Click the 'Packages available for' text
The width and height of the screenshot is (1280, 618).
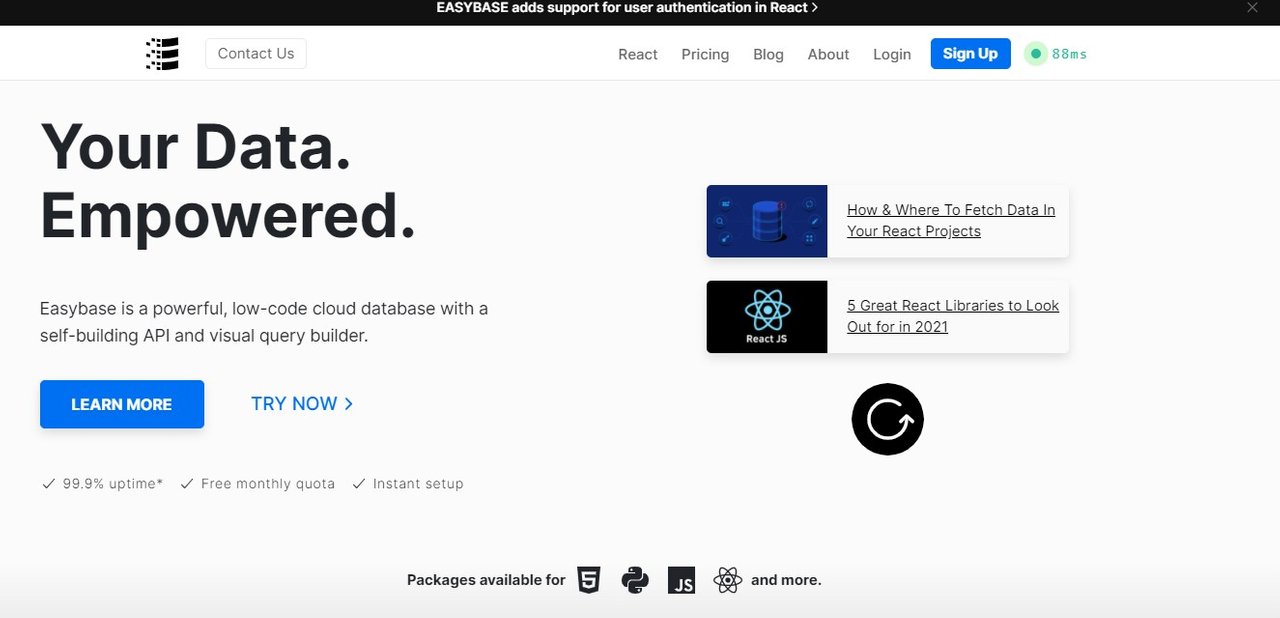486,580
